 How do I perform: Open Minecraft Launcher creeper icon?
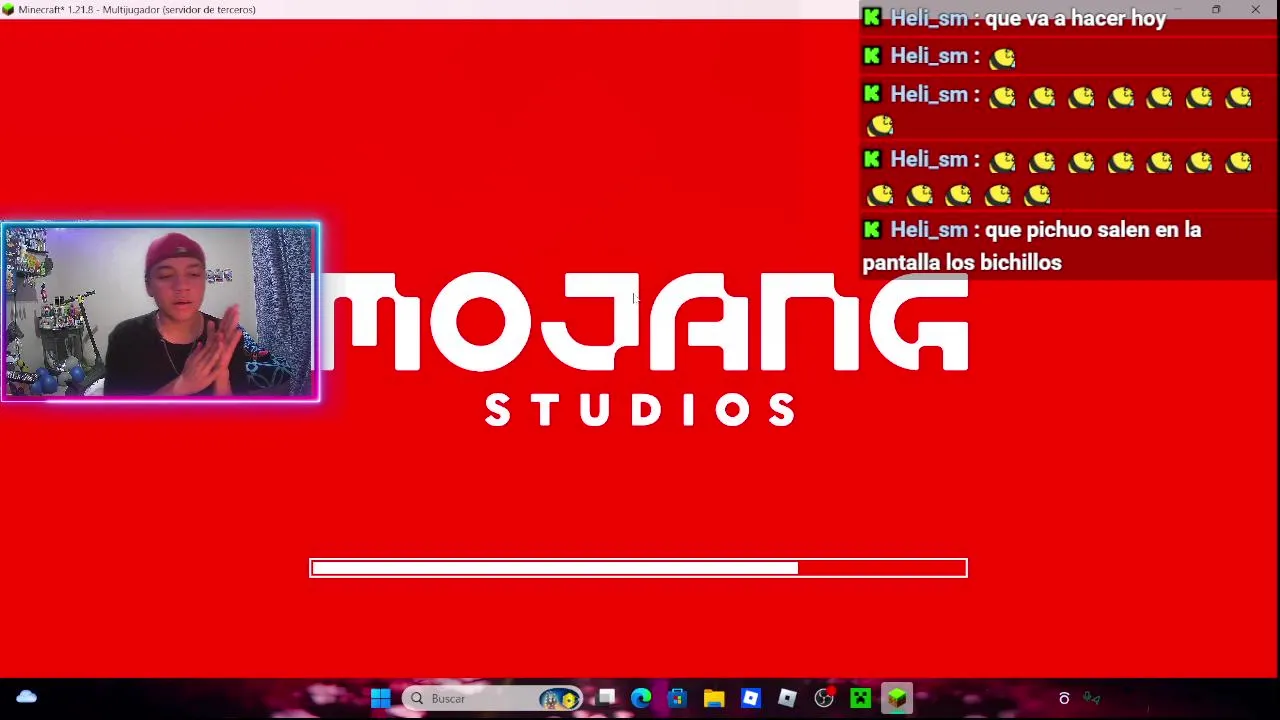point(860,698)
